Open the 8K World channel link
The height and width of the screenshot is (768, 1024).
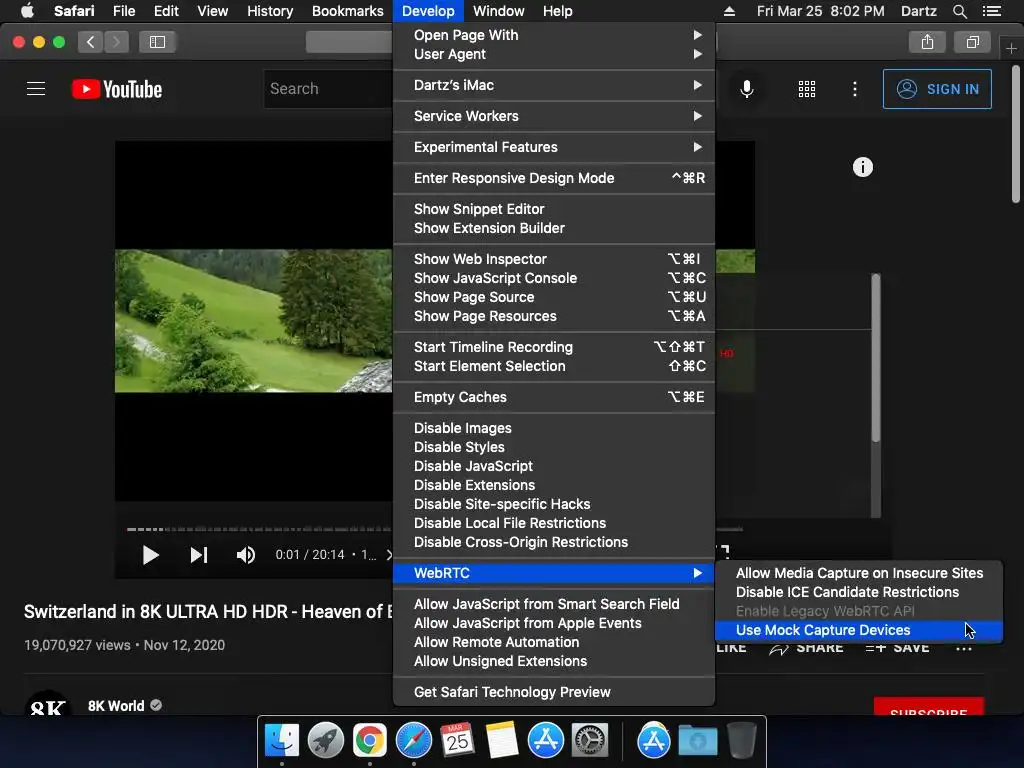116,706
